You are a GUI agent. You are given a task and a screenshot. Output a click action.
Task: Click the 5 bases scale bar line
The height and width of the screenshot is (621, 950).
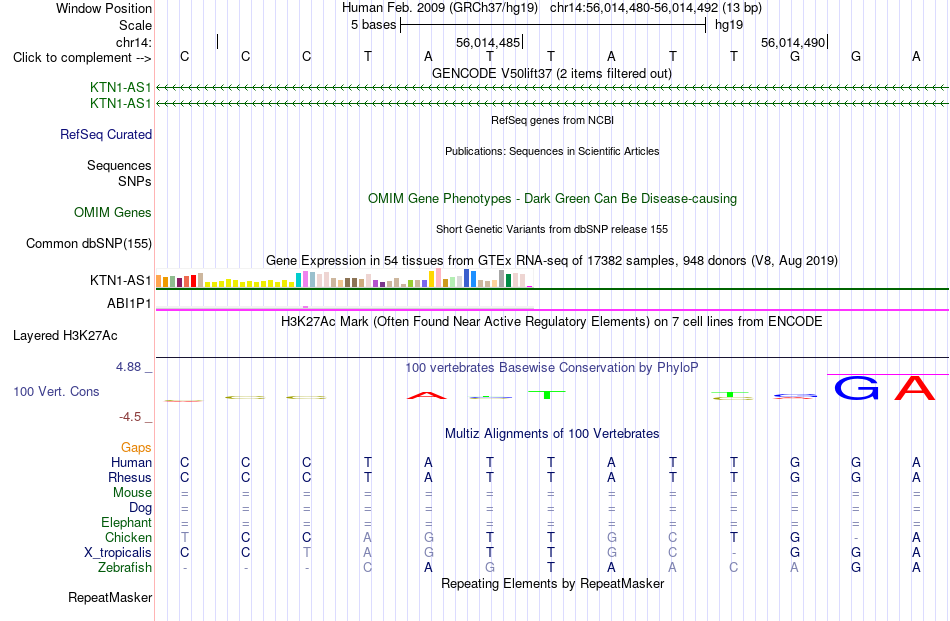pyautogui.click(x=553, y=25)
